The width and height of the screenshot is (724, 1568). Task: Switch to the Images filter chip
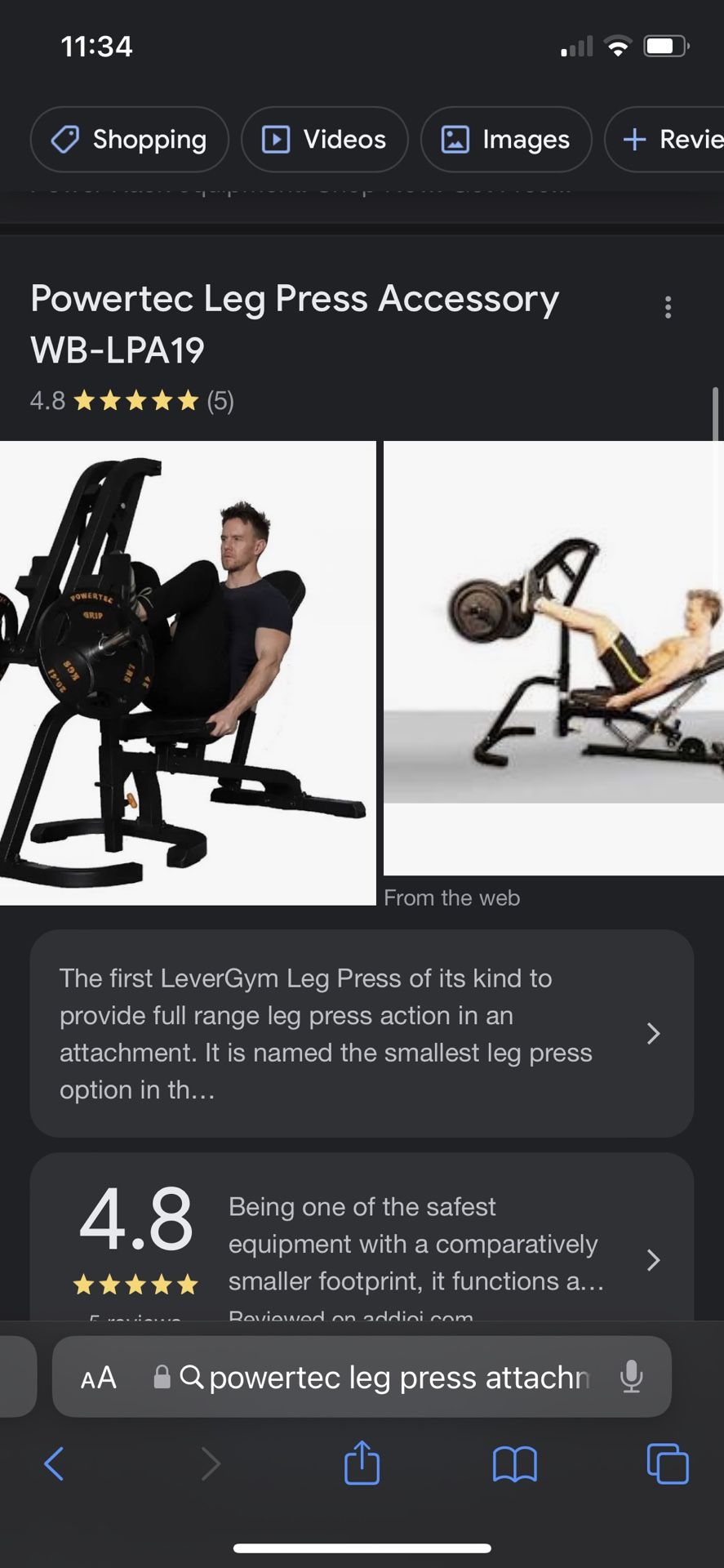506,140
